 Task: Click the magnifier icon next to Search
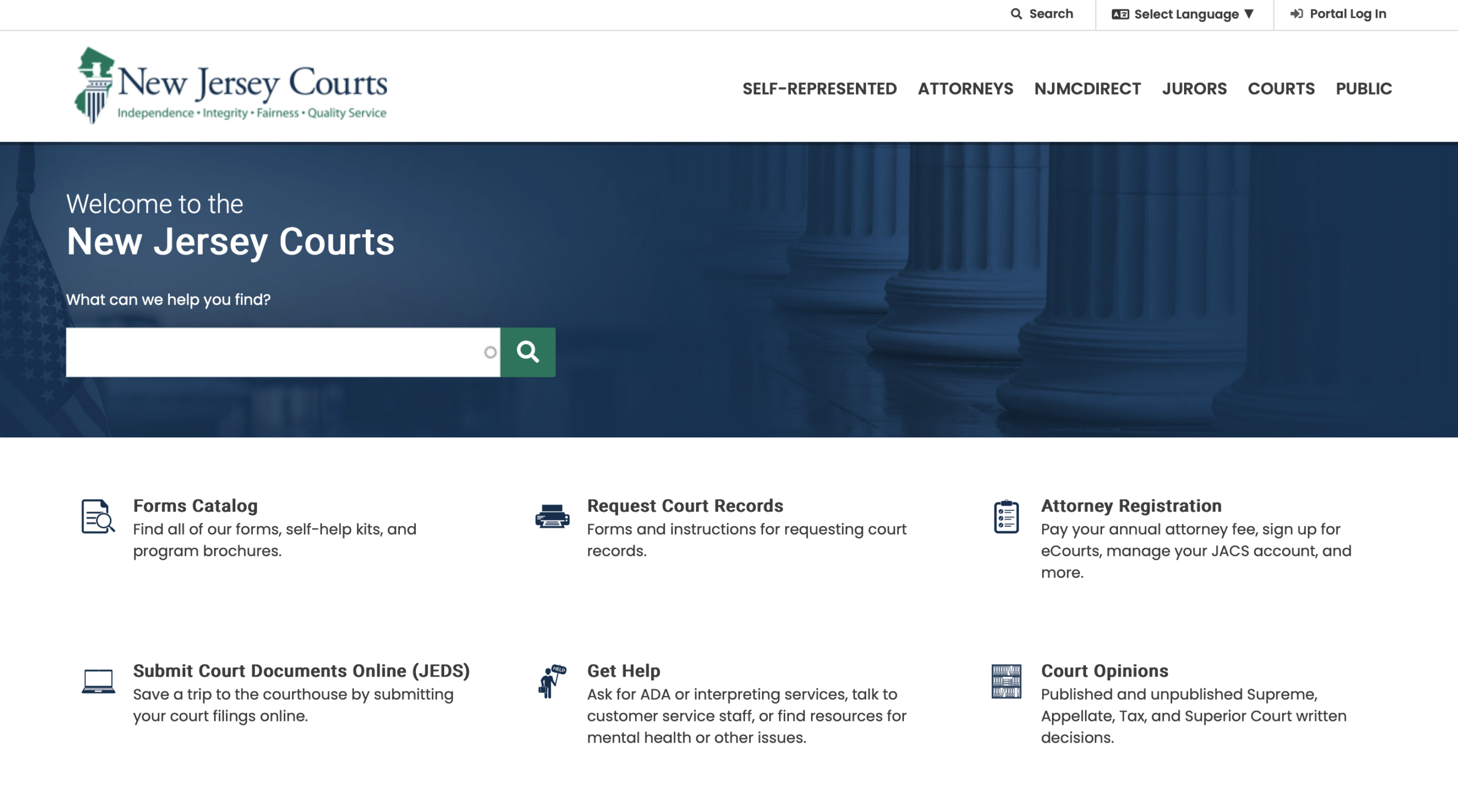pos(1016,14)
